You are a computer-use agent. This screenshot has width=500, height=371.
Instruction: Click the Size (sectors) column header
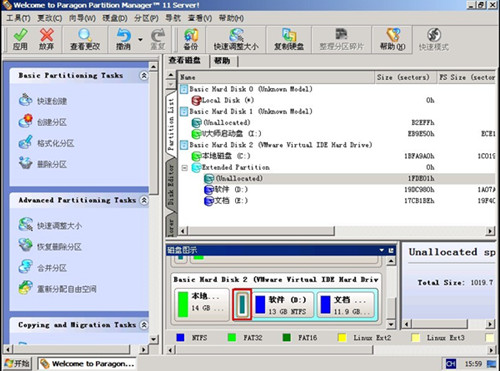tap(405, 77)
